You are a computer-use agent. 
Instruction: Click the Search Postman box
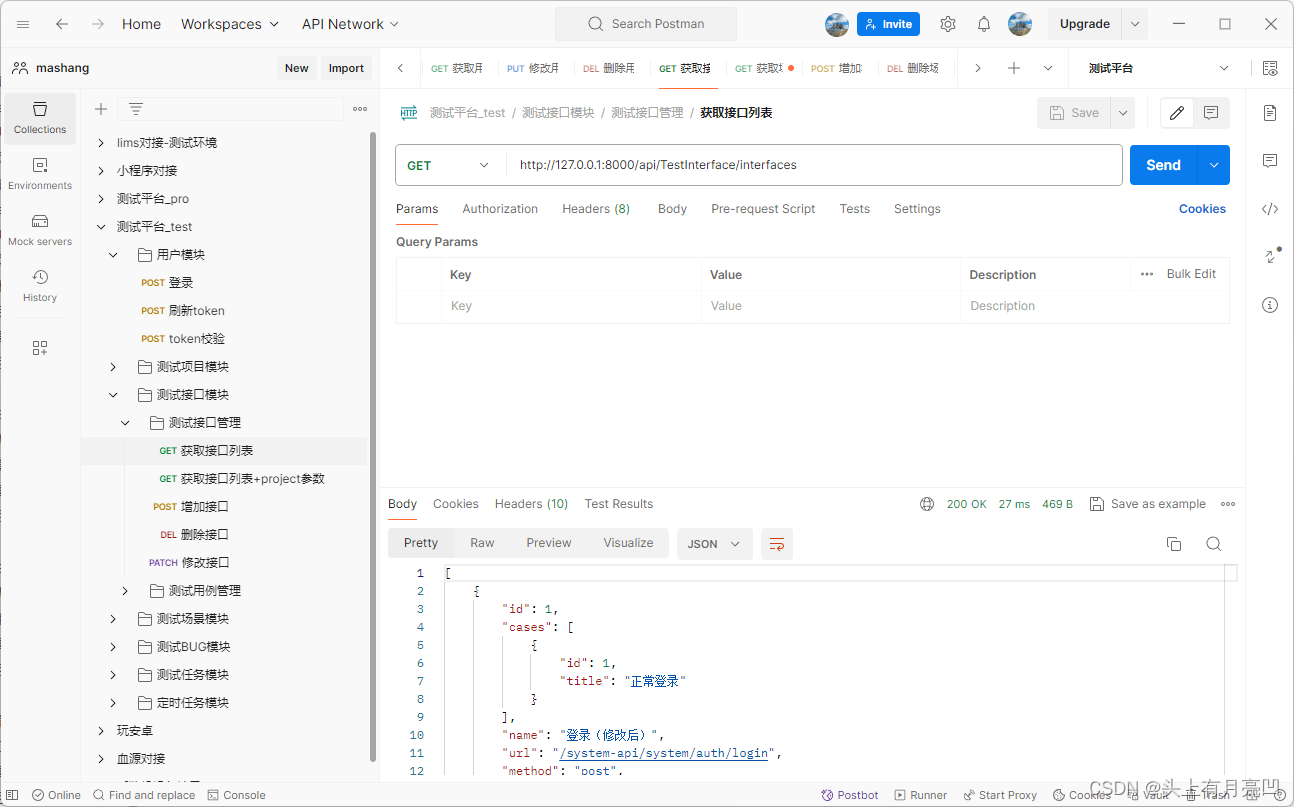(x=646, y=24)
